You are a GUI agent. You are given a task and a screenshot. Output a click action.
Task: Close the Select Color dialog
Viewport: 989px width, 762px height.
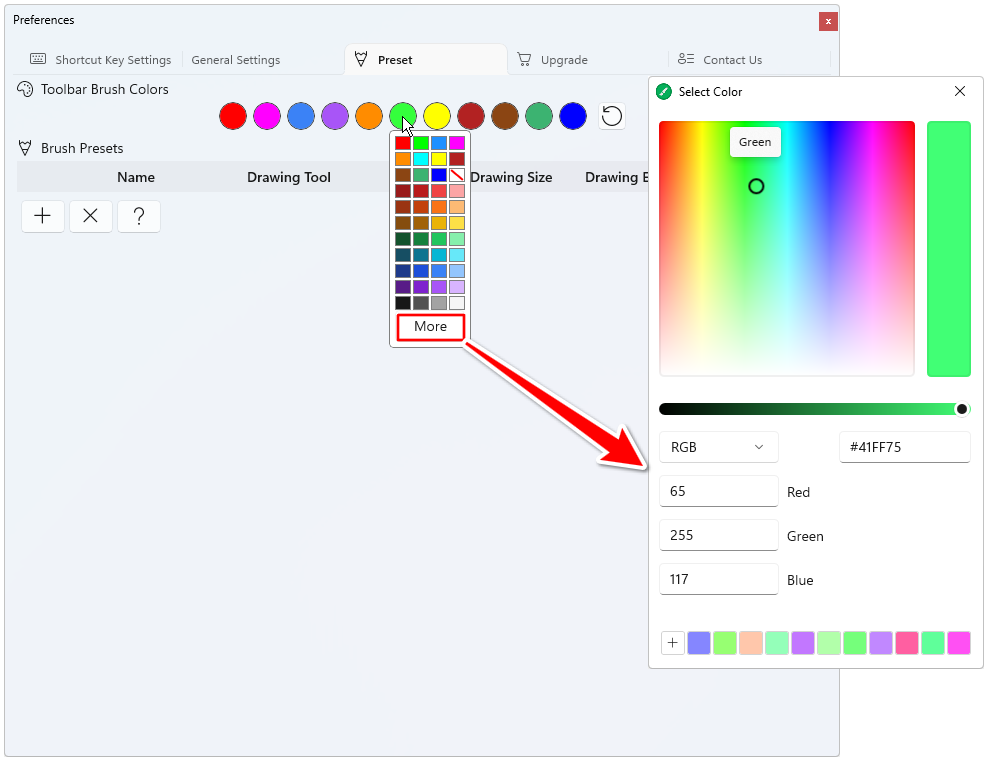[x=959, y=91]
